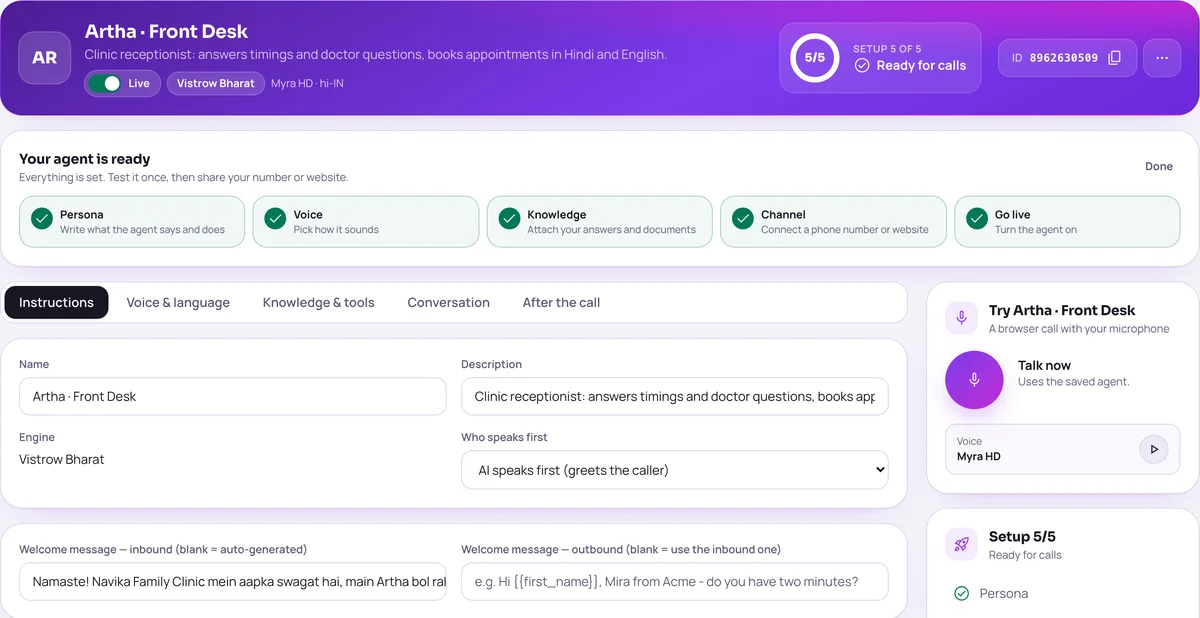Click "Pick how it sounds" text

[x=336, y=230]
